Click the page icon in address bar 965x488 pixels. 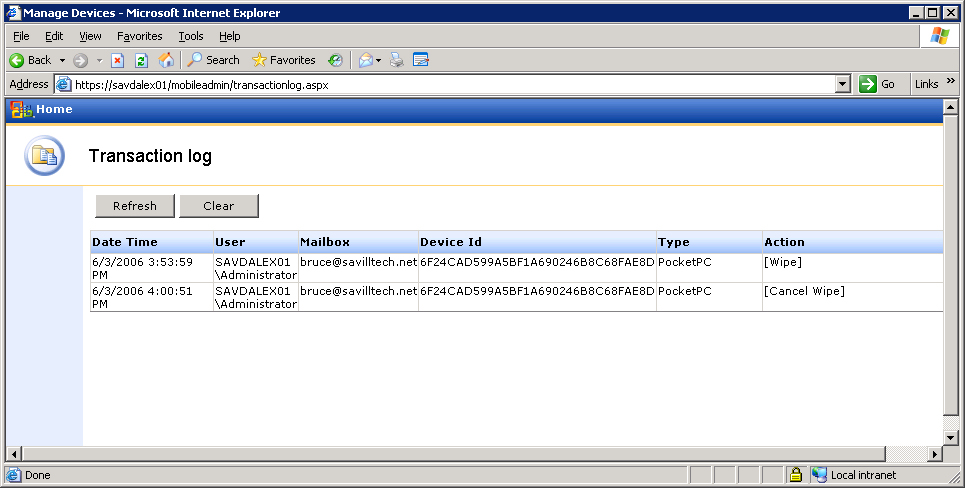(63, 84)
